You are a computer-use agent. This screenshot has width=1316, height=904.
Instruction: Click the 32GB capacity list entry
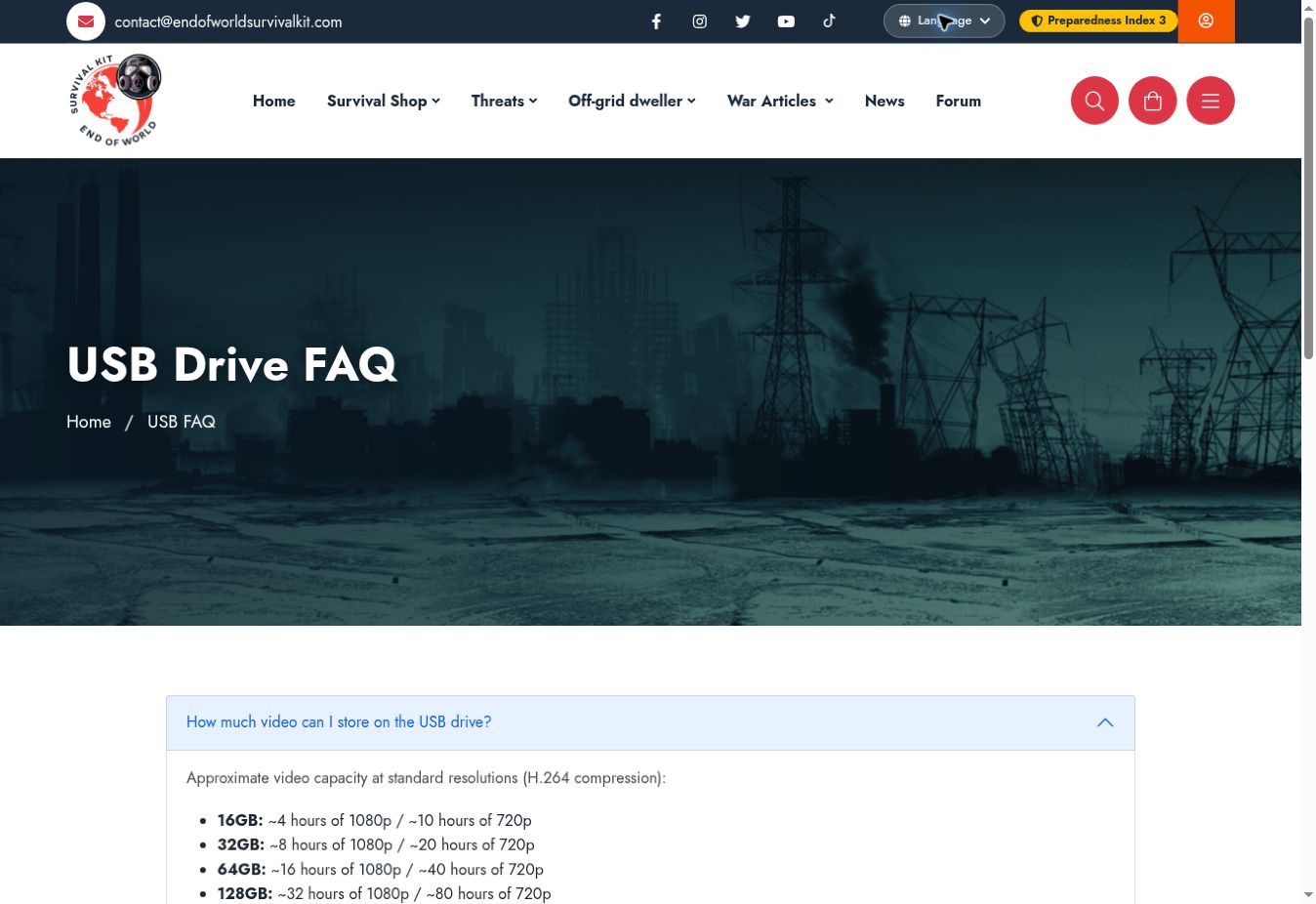click(376, 844)
